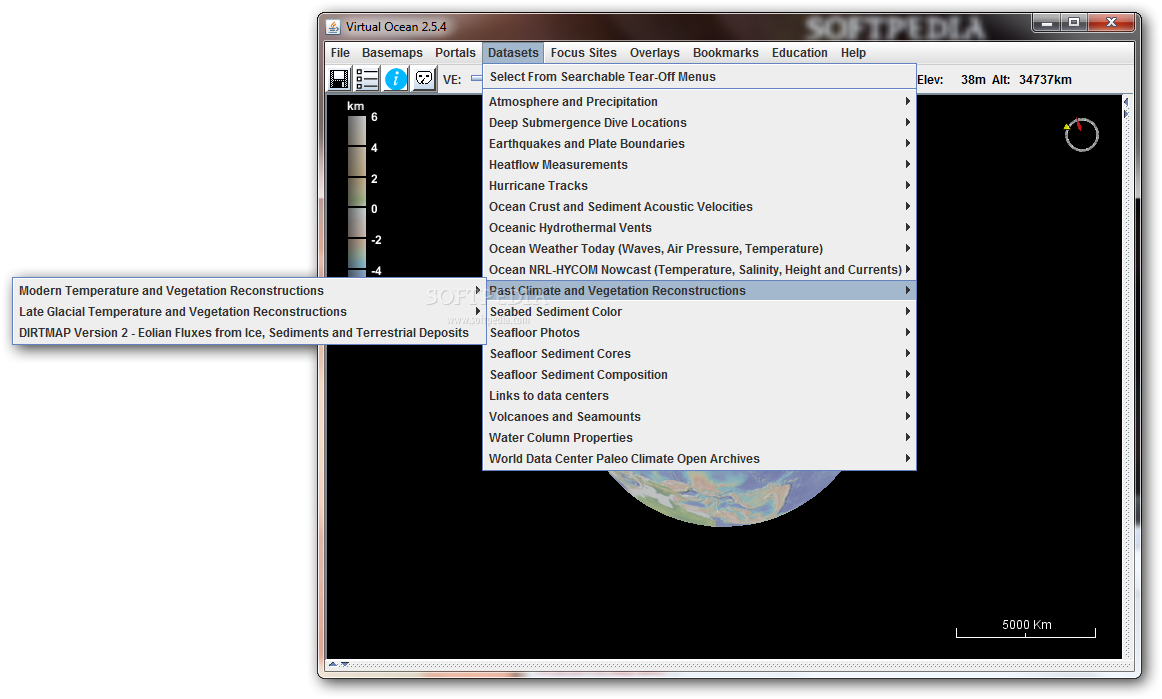The height and width of the screenshot is (699, 1162).
Task: Expand Deep Submergence Dive Locations submenu
Action: 700,122
